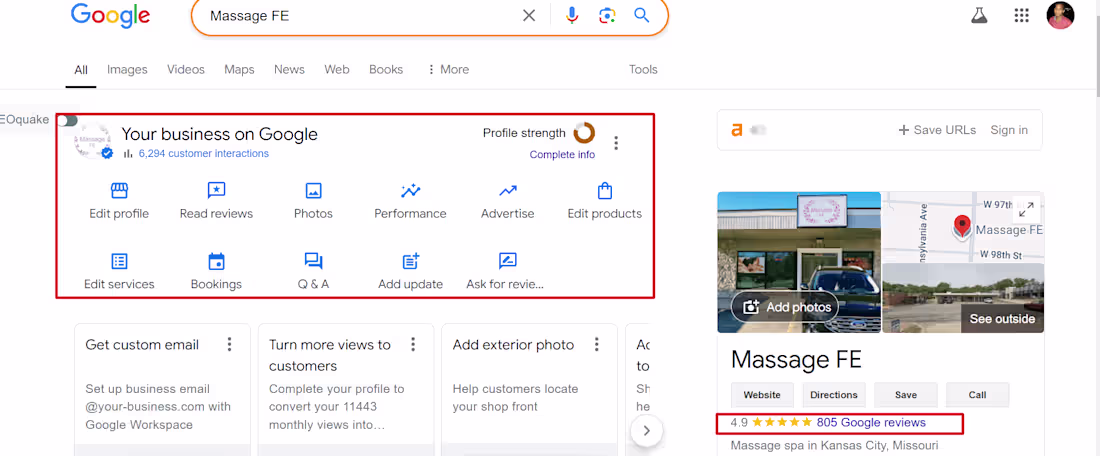
Task: Click the Ask for reviews icon
Action: [508, 261]
